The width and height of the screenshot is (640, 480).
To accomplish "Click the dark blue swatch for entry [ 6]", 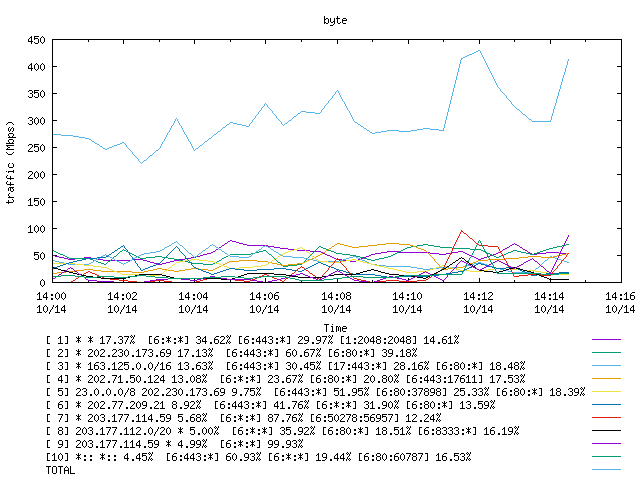I will (606, 405).
